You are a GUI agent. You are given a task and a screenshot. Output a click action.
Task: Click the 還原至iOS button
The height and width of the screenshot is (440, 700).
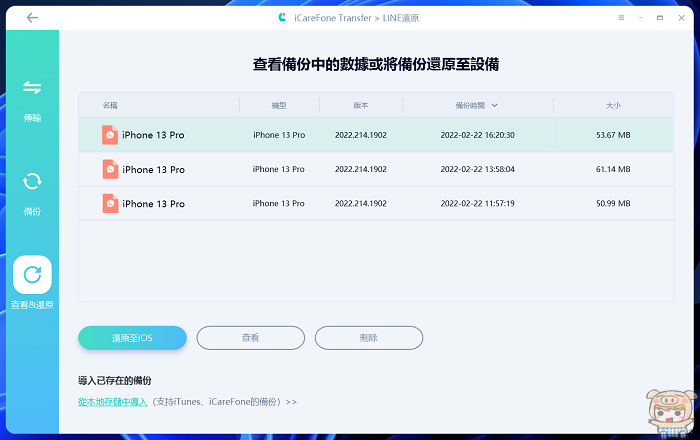tap(132, 338)
